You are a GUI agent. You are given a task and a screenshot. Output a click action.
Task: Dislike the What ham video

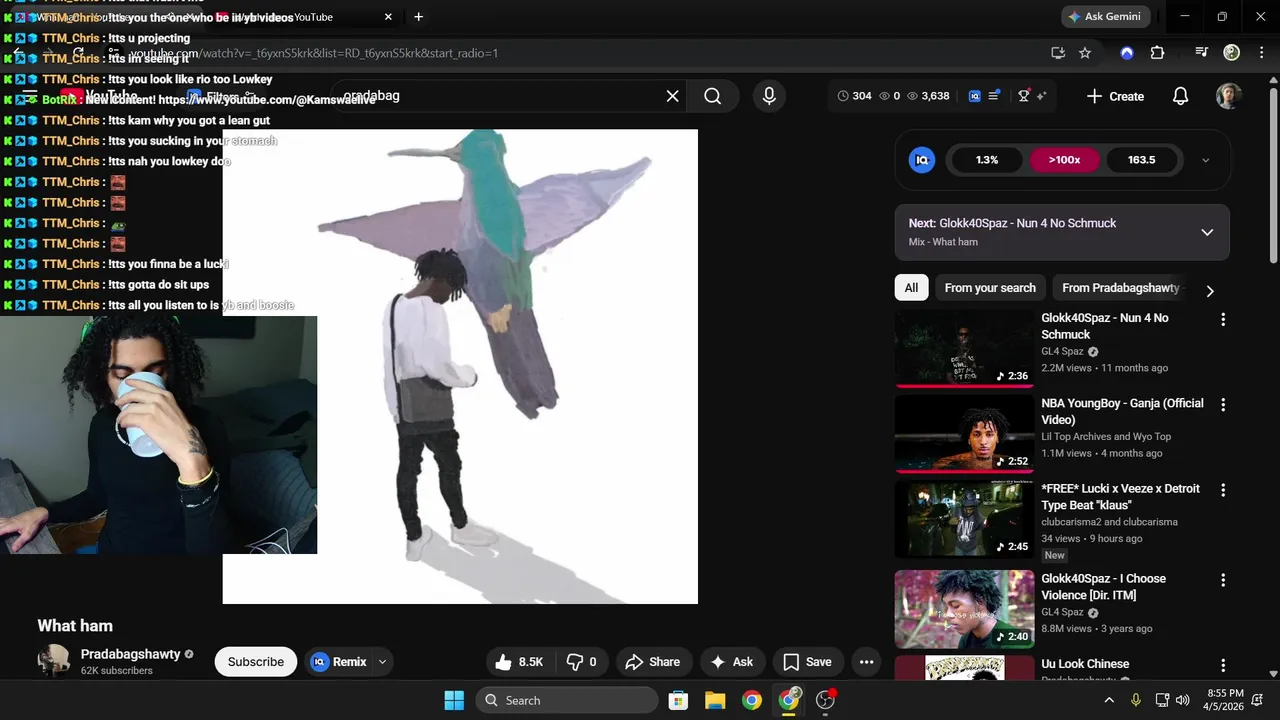point(581,662)
